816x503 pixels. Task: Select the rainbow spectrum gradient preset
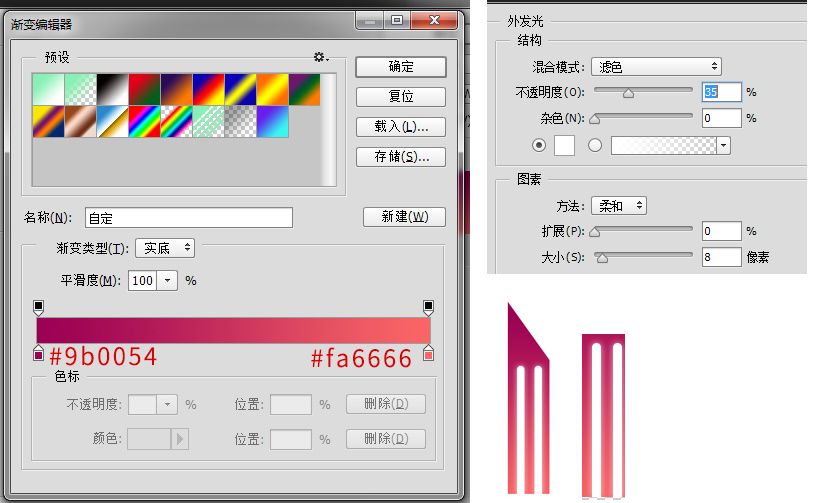click(144, 122)
